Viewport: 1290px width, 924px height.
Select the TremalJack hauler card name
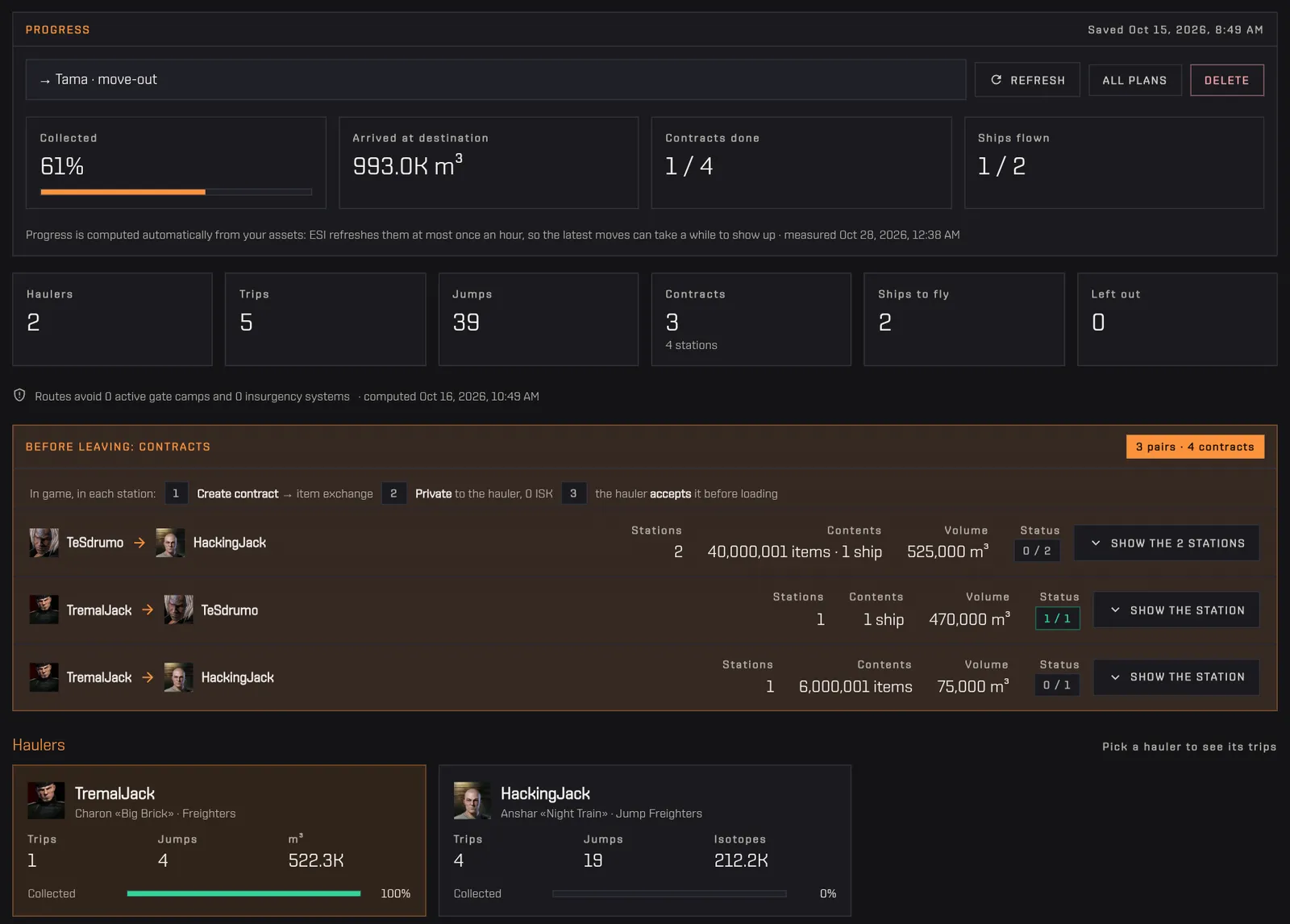[x=114, y=793]
